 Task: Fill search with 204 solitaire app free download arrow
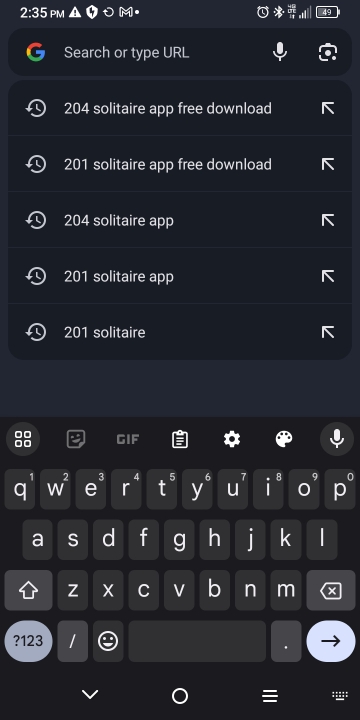328,108
